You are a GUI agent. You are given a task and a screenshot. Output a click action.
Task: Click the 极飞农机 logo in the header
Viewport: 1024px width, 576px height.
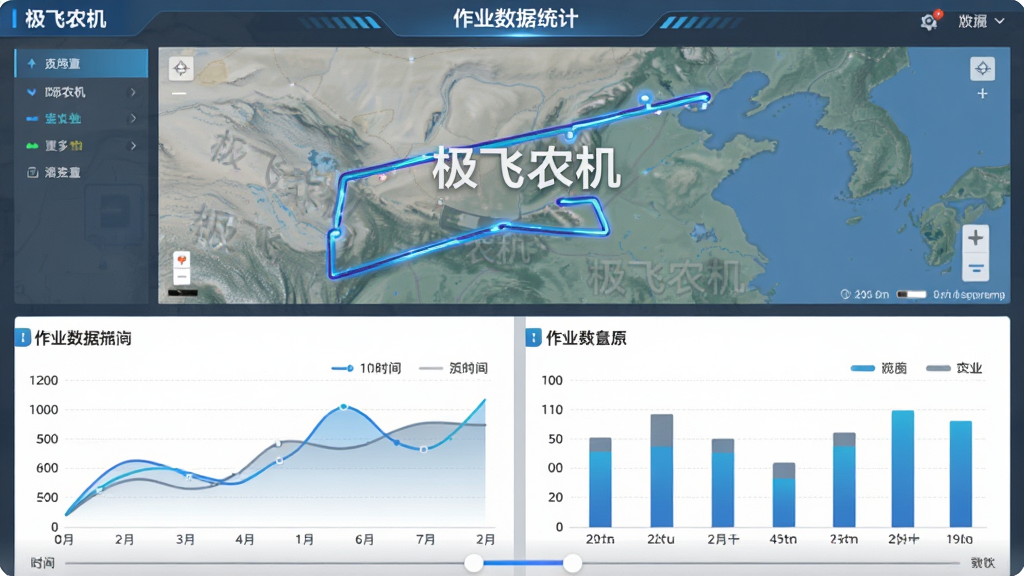(65, 20)
